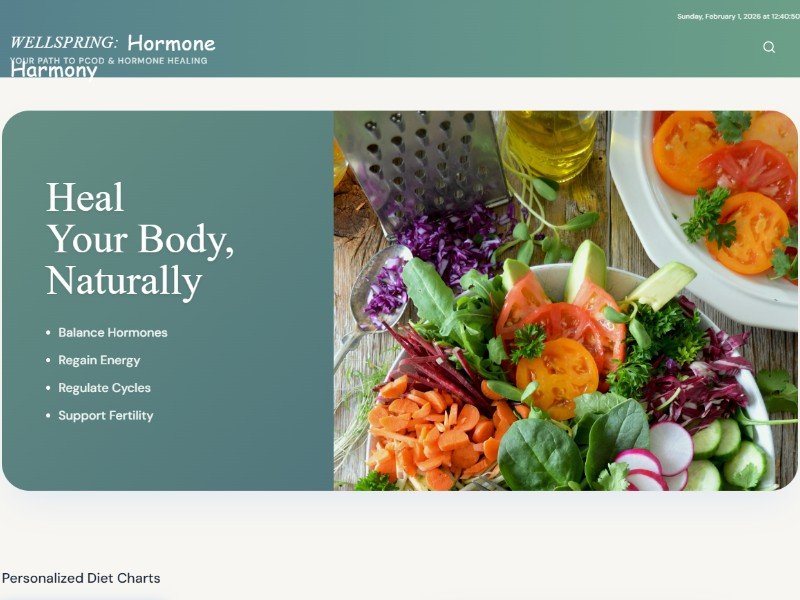Image resolution: width=800 pixels, height=600 pixels.
Task: Select the Support Fertility bullet item
Action: (106, 415)
